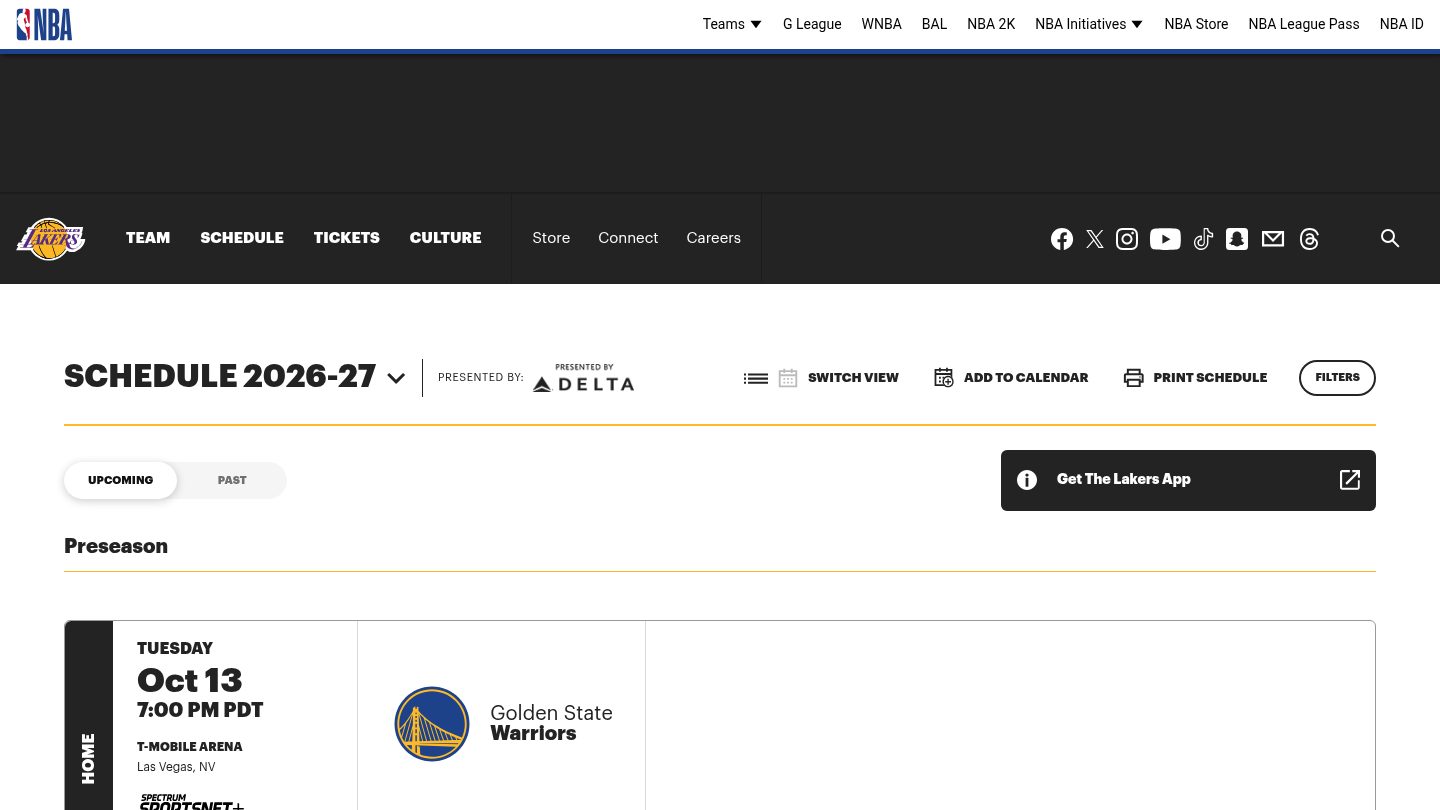Click the Golden State Warriors team name

[x=551, y=723]
